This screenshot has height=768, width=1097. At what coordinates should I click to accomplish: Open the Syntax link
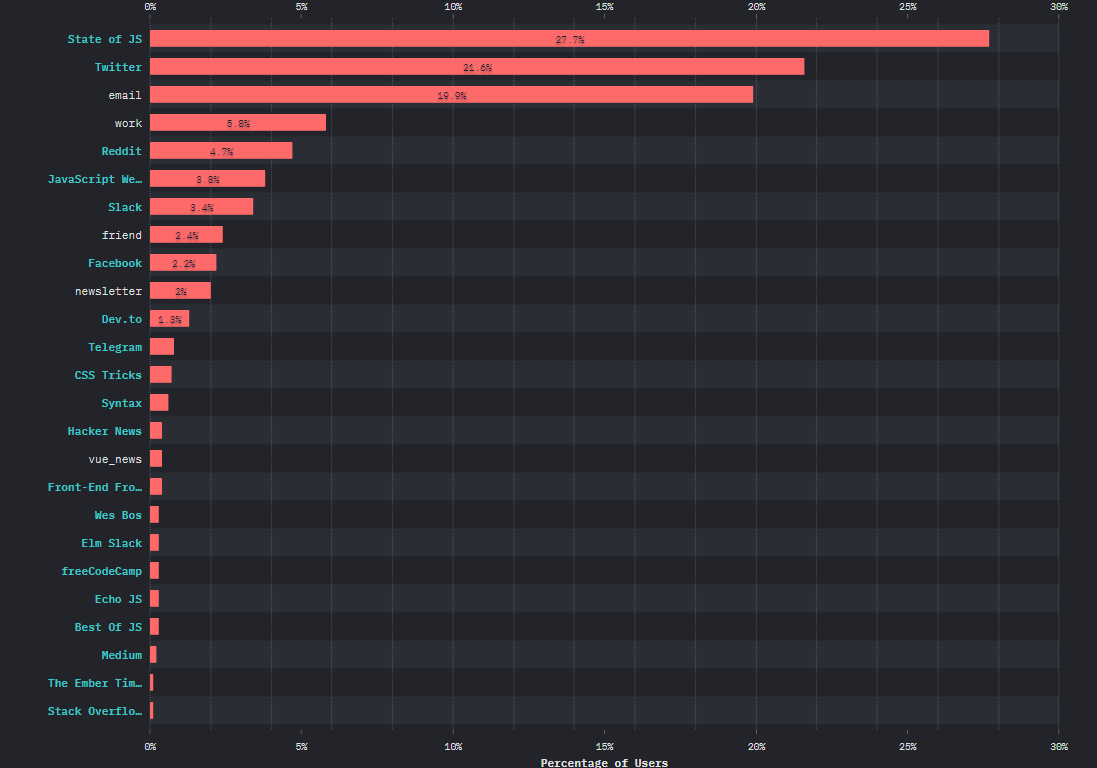click(122, 403)
